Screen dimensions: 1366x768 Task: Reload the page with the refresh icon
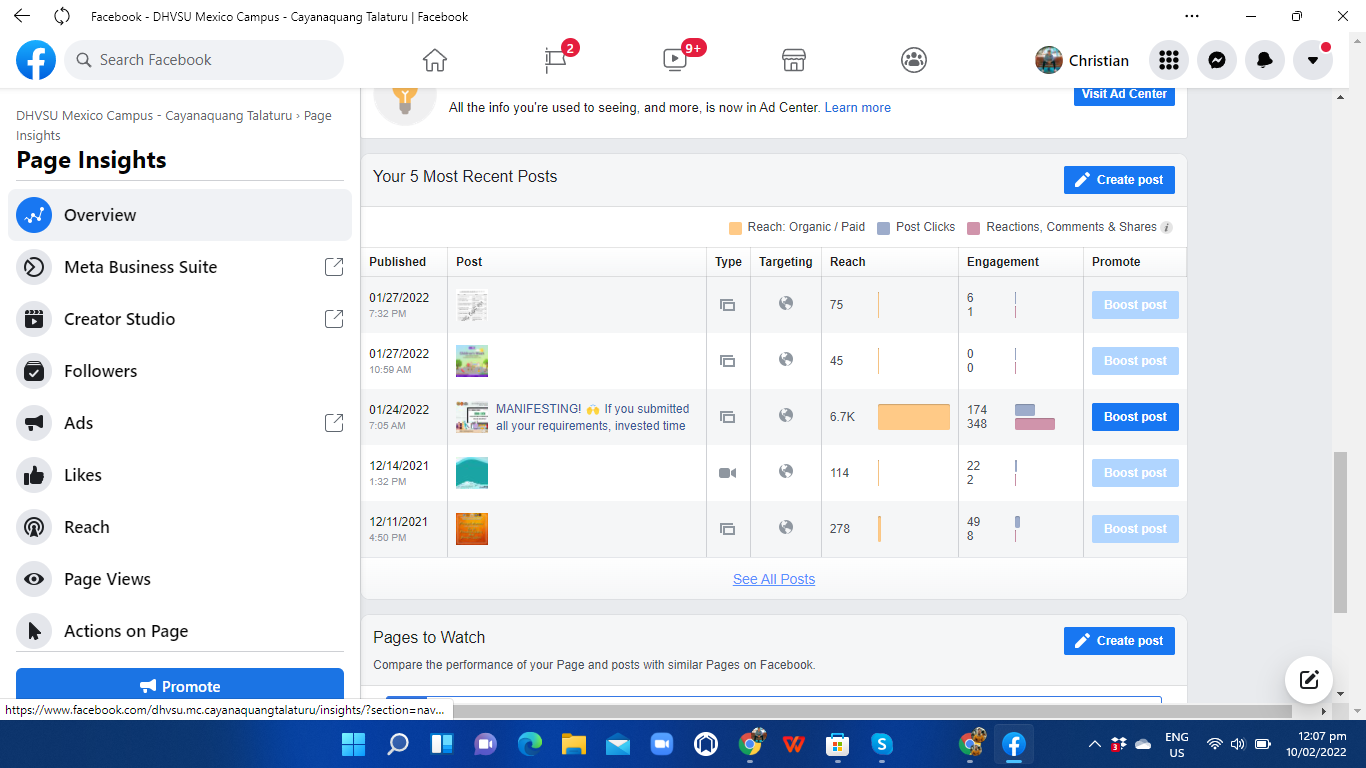click(x=62, y=16)
